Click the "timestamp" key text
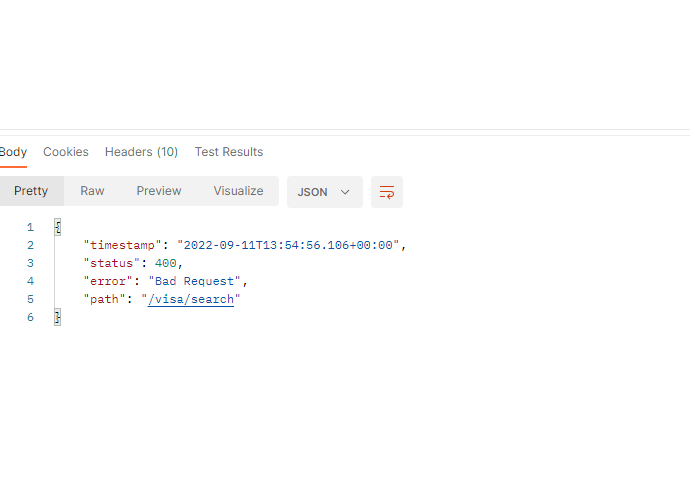The image size is (690, 499). (x=123, y=245)
